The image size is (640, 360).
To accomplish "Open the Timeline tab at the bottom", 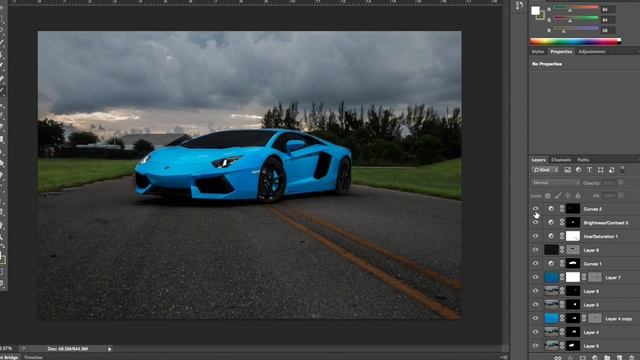I will (x=33, y=357).
